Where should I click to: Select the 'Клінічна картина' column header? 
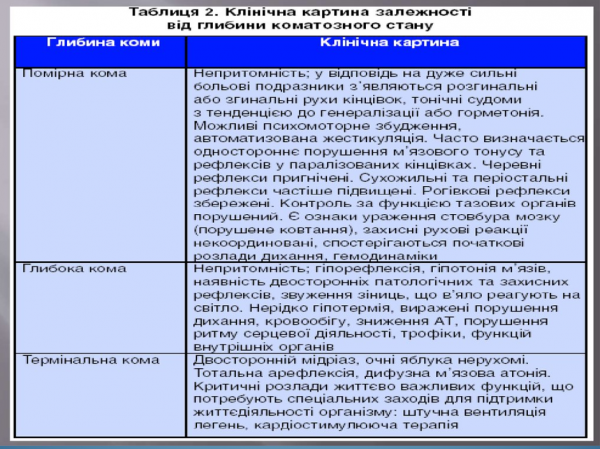[389, 44]
